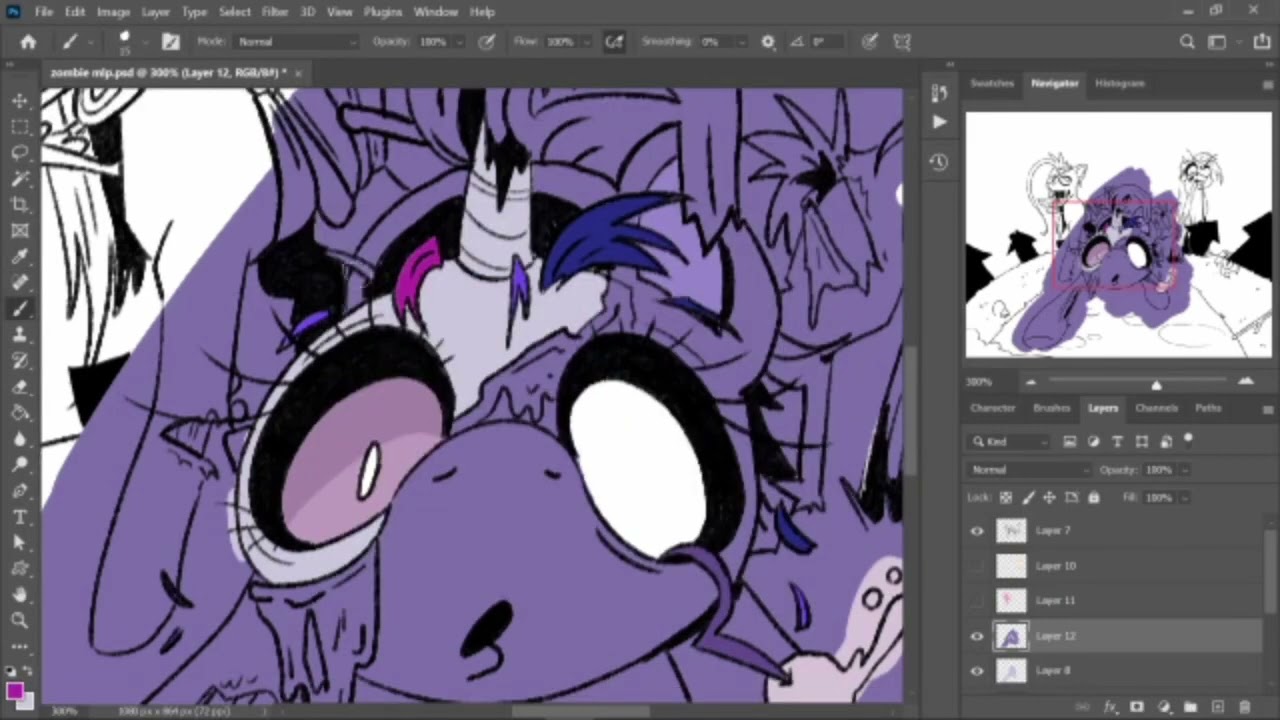Select the Dodge tool

coord(20,464)
